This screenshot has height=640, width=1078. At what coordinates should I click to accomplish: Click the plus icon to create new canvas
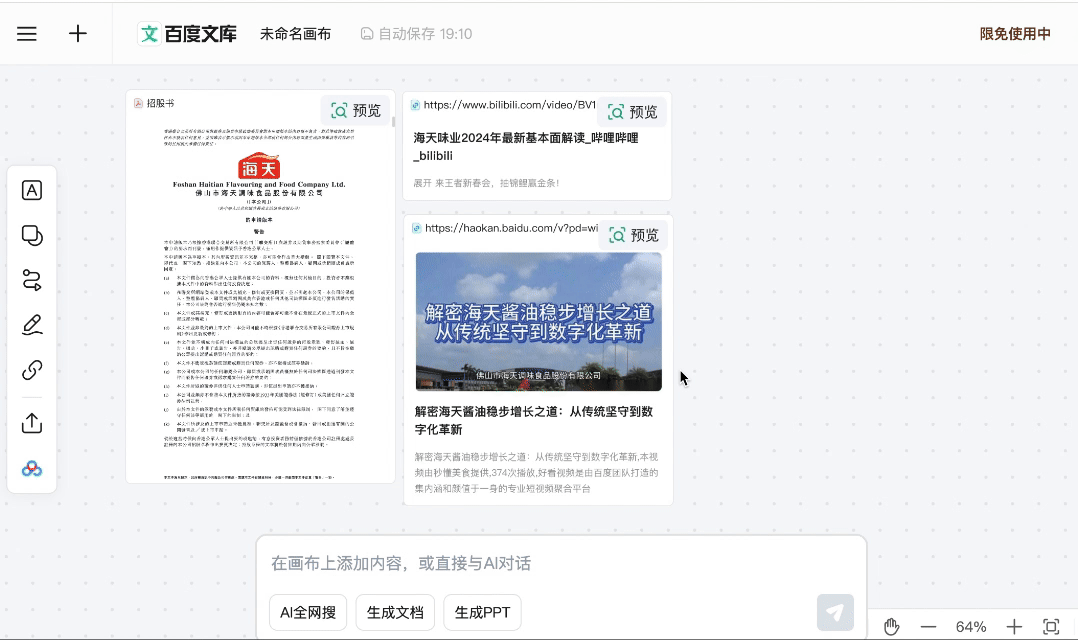point(78,34)
